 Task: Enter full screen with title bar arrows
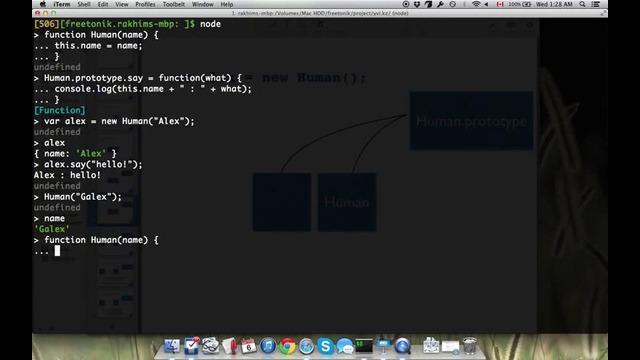click(x=603, y=13)
